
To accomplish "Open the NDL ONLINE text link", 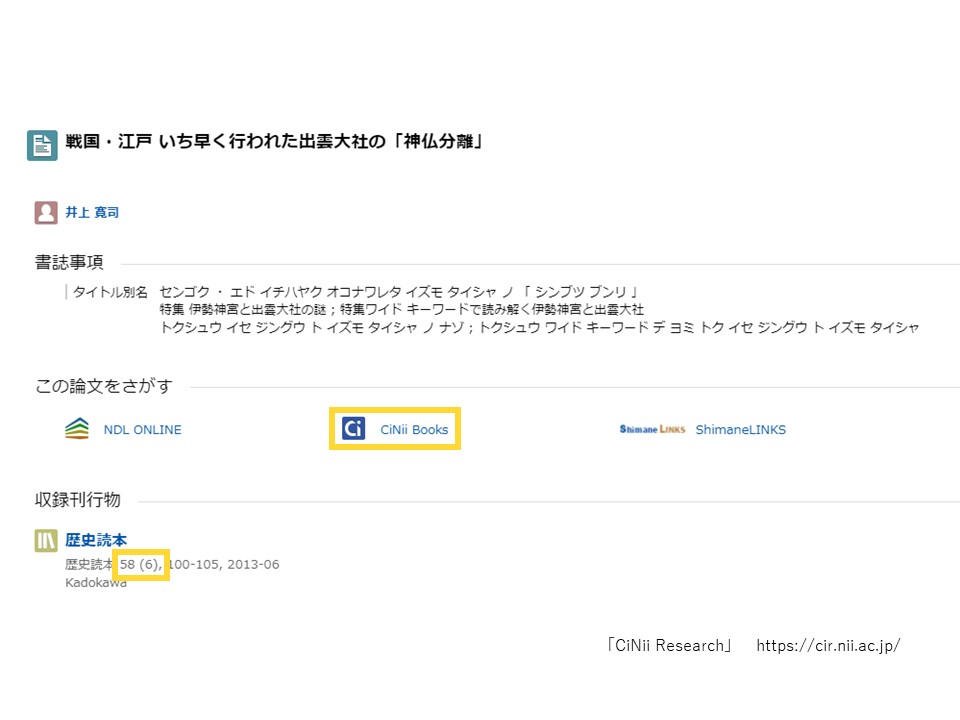I will pos(142,430).
